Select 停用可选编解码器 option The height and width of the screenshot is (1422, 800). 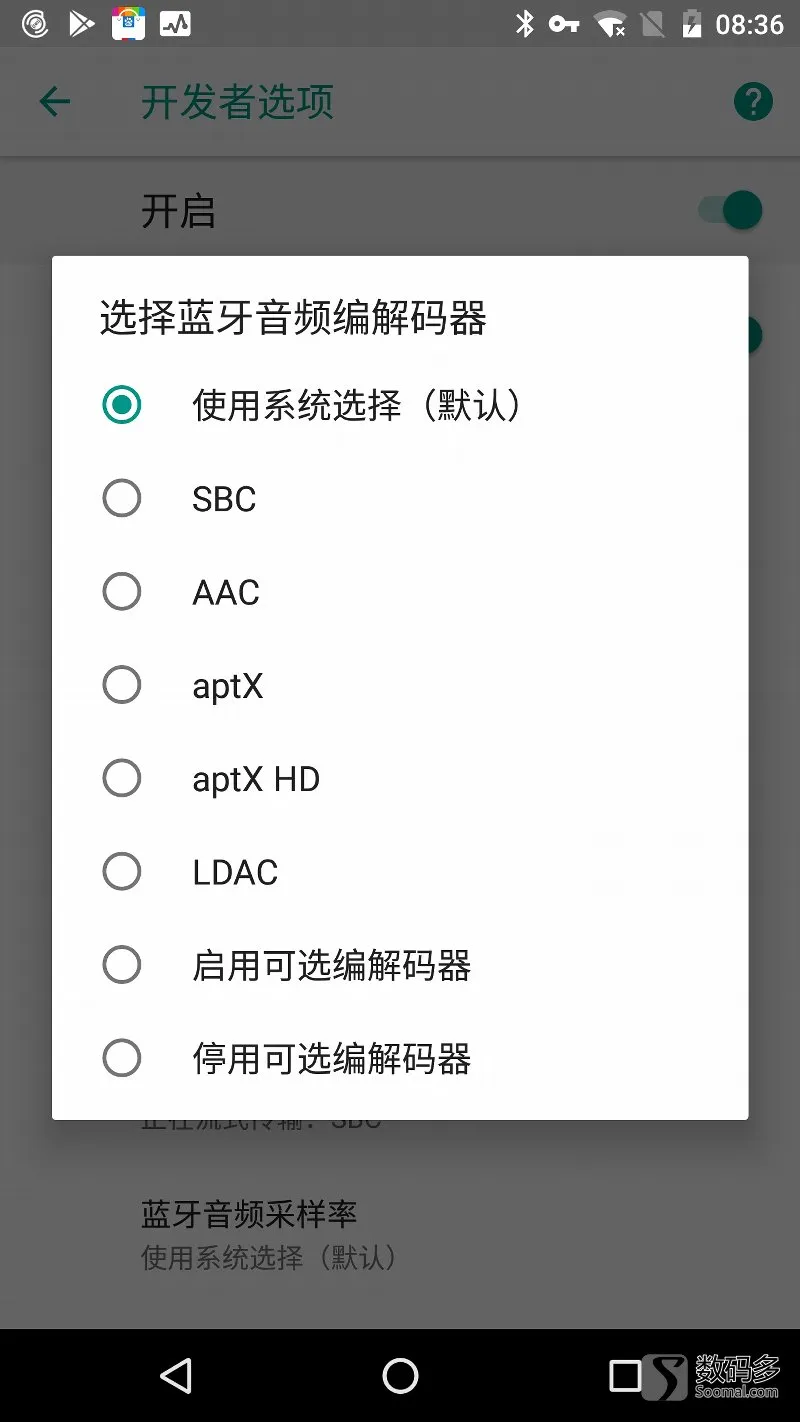(400, 1058)
